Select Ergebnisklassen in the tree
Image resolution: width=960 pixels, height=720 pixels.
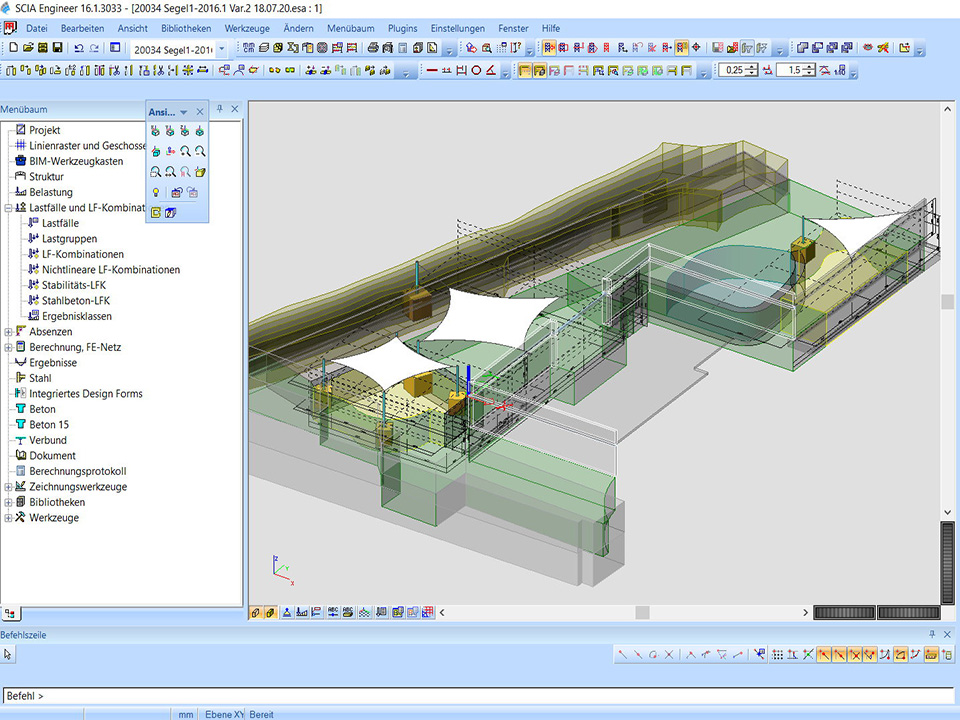click(x=76, y=316)
